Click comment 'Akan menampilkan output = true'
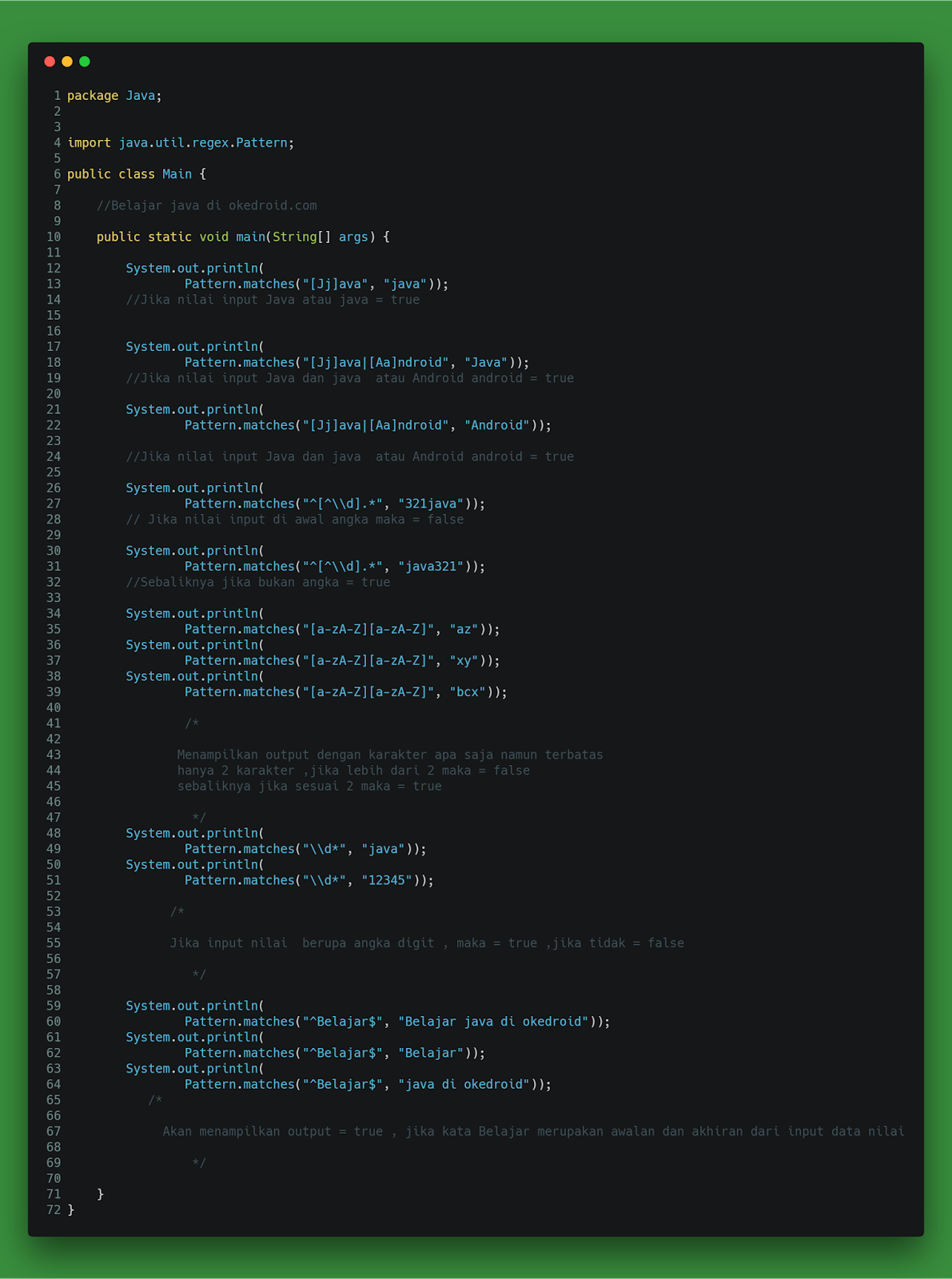 (x=534, y=1131)
